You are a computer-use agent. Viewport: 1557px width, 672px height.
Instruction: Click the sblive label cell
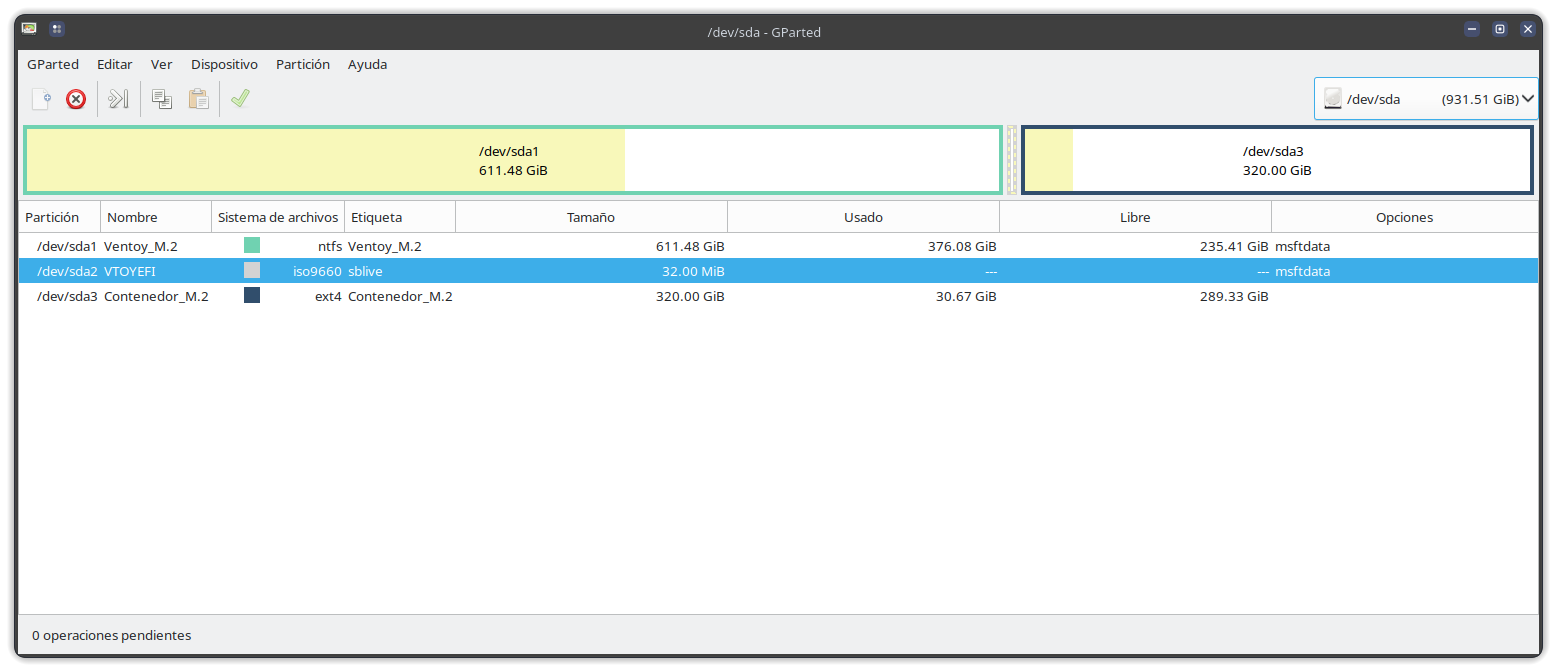(365, 271)
